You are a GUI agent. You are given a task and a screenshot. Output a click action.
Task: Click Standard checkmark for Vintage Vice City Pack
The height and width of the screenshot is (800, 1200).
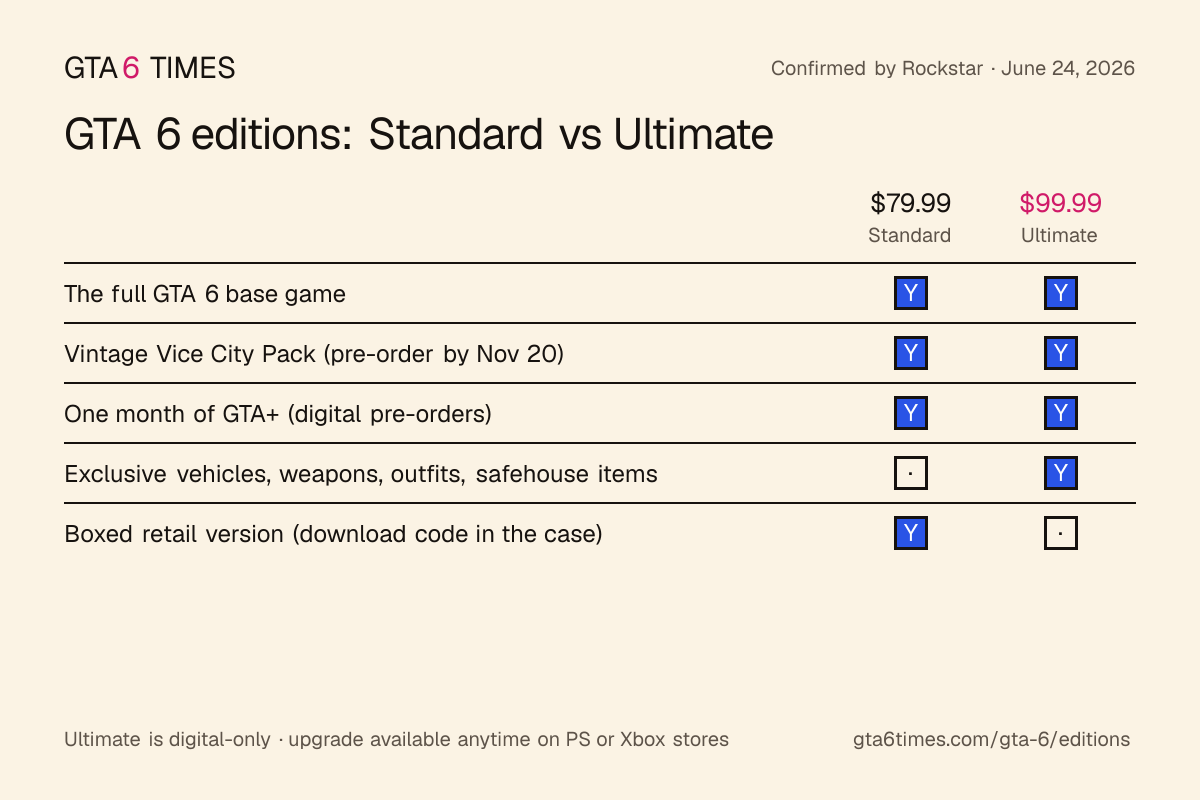click(x=910, y=353)
